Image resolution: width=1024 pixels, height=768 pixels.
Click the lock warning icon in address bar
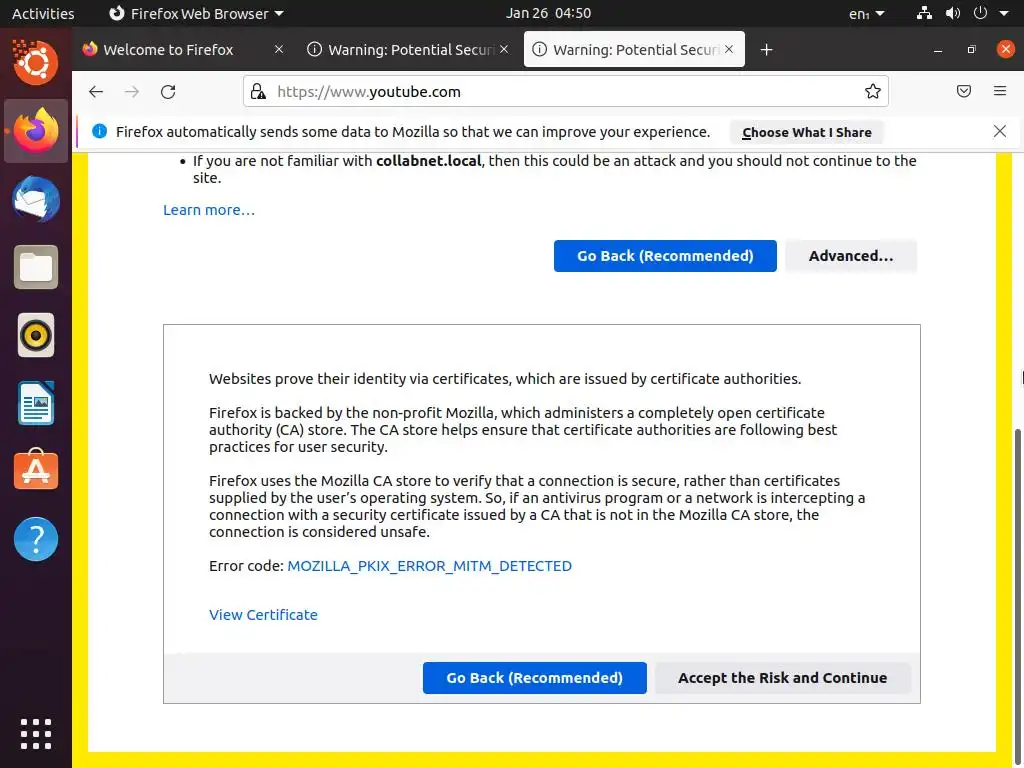pos(259,91)
